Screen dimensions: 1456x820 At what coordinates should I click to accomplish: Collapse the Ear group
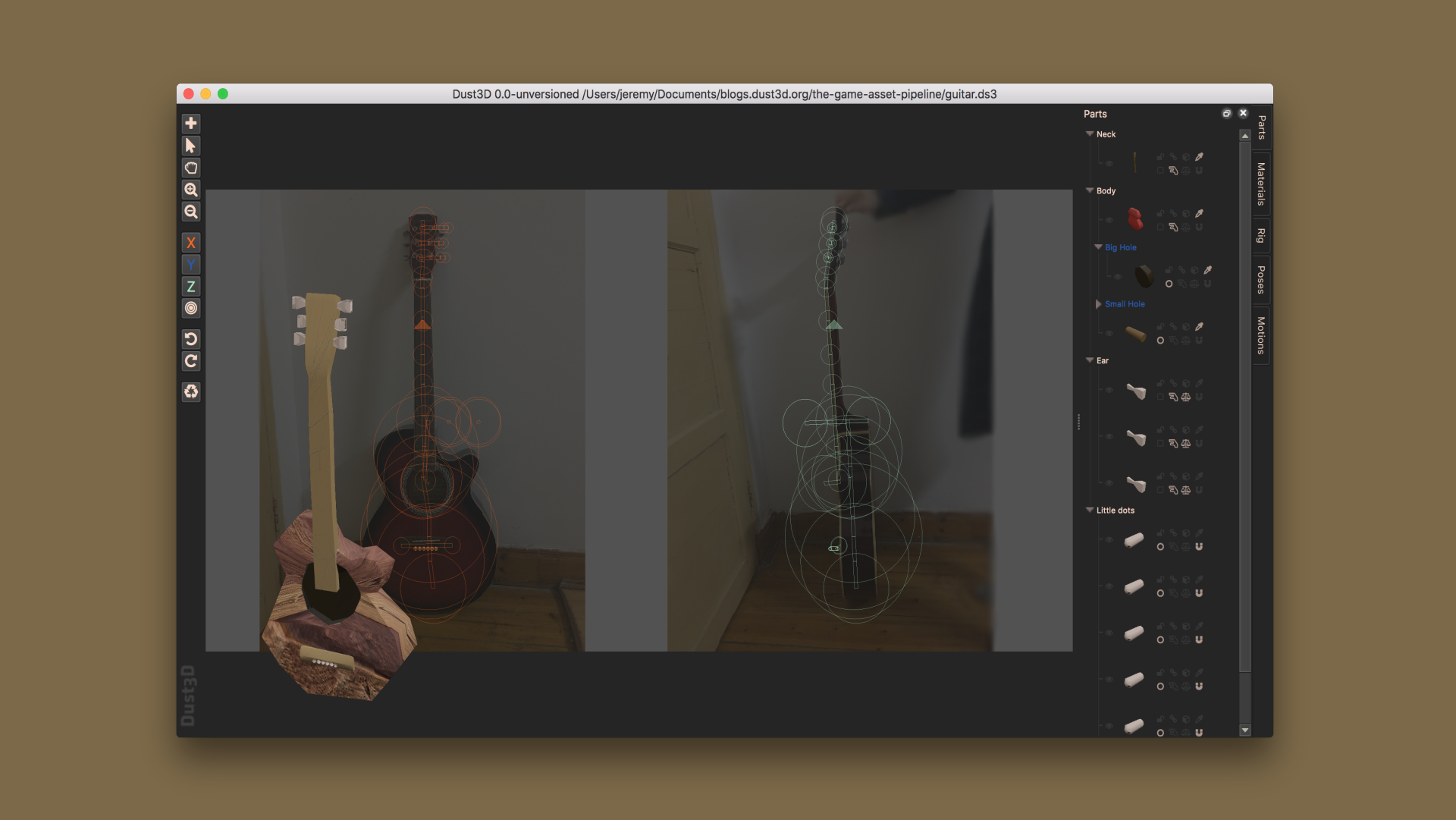click(1090, 360)
